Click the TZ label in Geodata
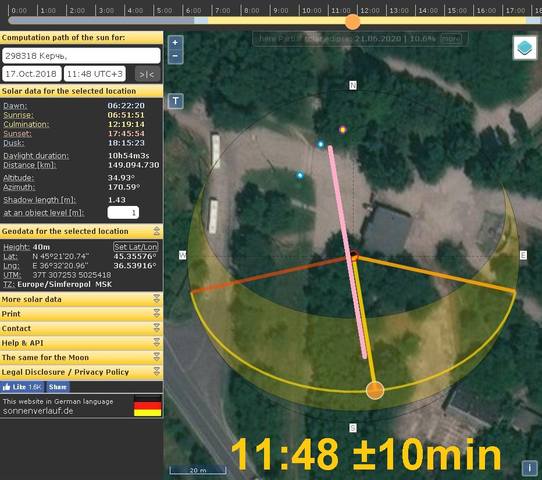 (9, 284)
